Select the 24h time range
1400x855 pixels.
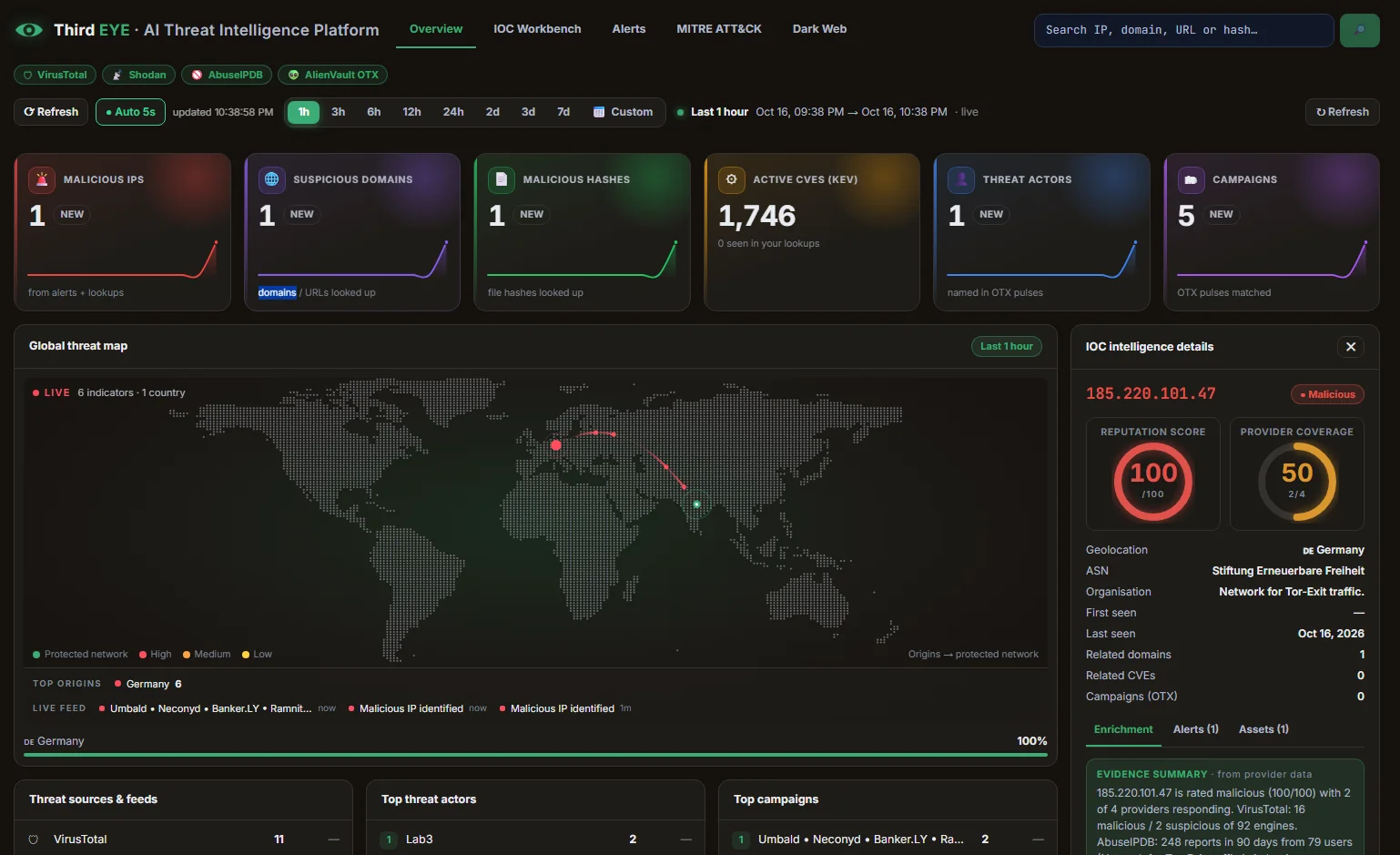453,112
